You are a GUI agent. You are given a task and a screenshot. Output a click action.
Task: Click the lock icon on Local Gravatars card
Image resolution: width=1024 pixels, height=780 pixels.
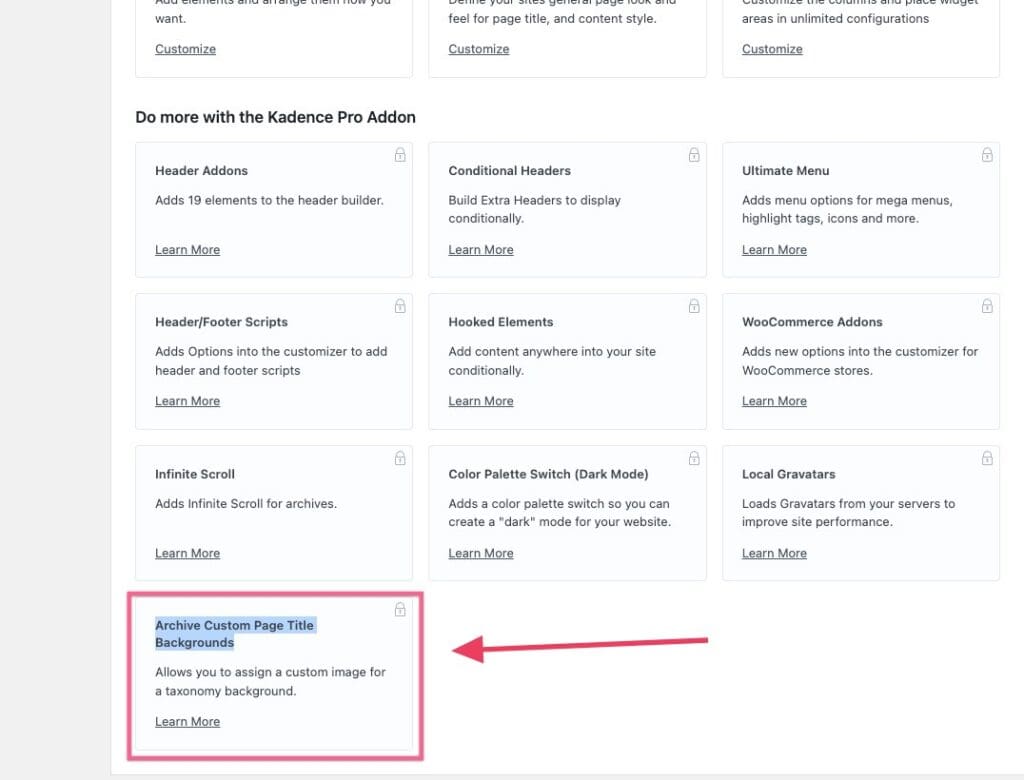click(x=986, y=458)
